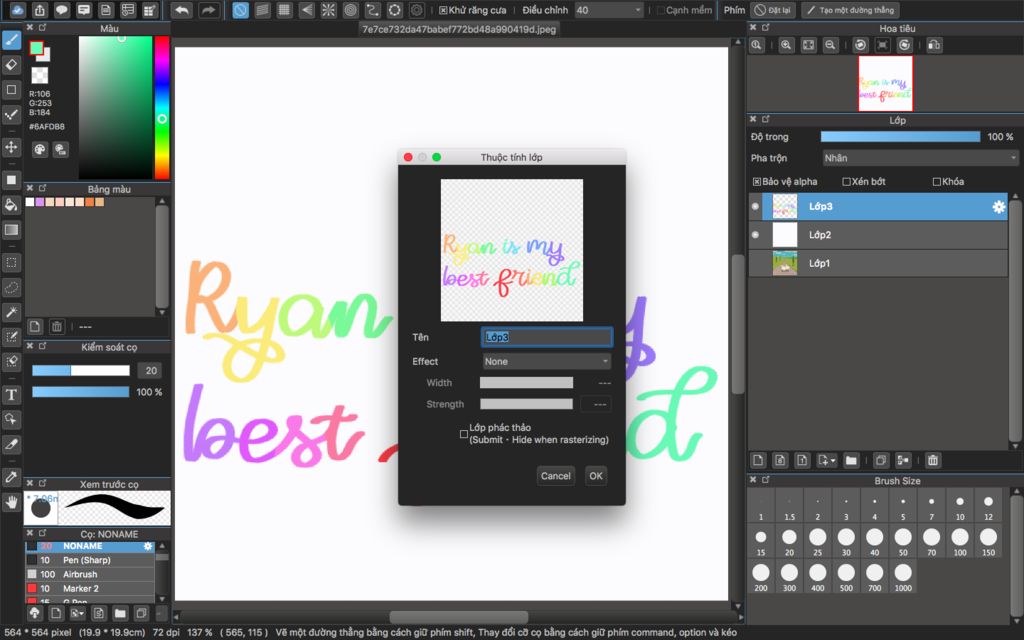Select Lớp1 layer row

pos(878,263)
